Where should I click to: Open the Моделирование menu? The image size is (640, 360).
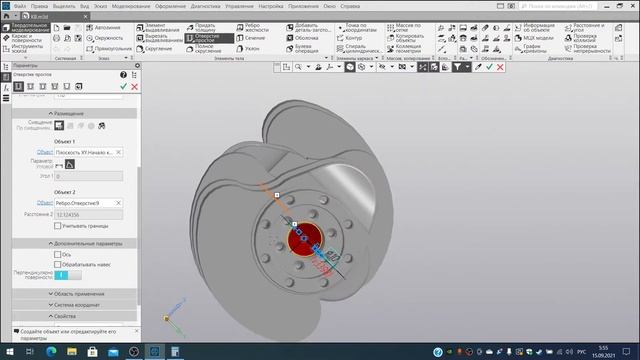click(x=131, y=6)
